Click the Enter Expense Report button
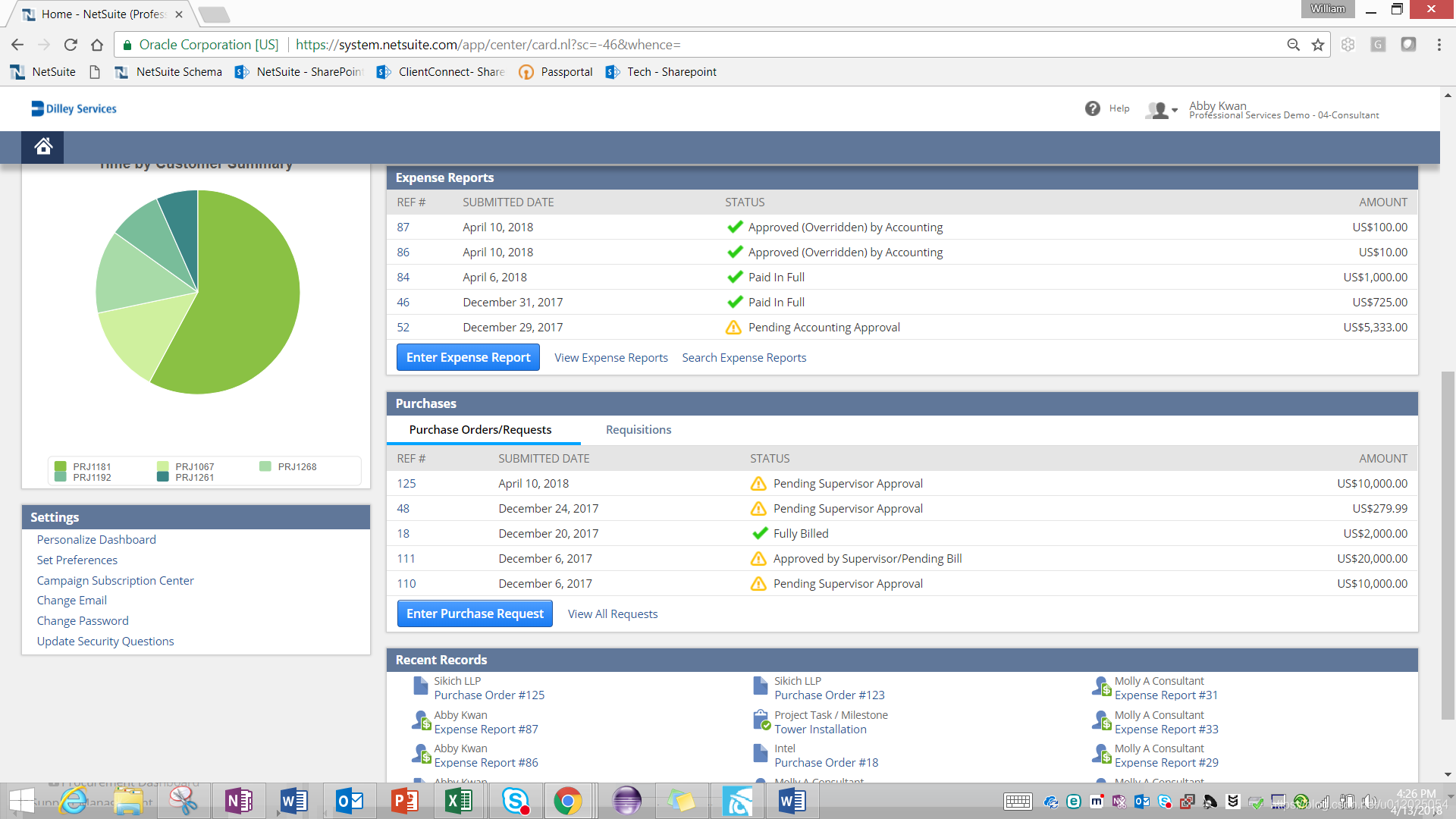 tap(468, 357)
